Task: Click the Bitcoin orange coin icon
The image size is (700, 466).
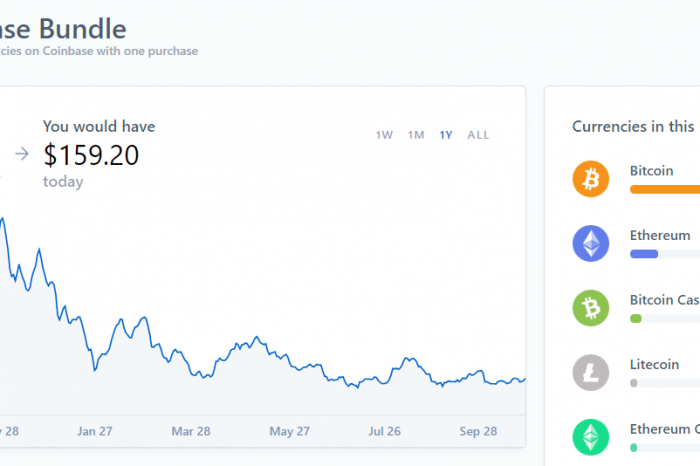Action: [x=591, y=179]
